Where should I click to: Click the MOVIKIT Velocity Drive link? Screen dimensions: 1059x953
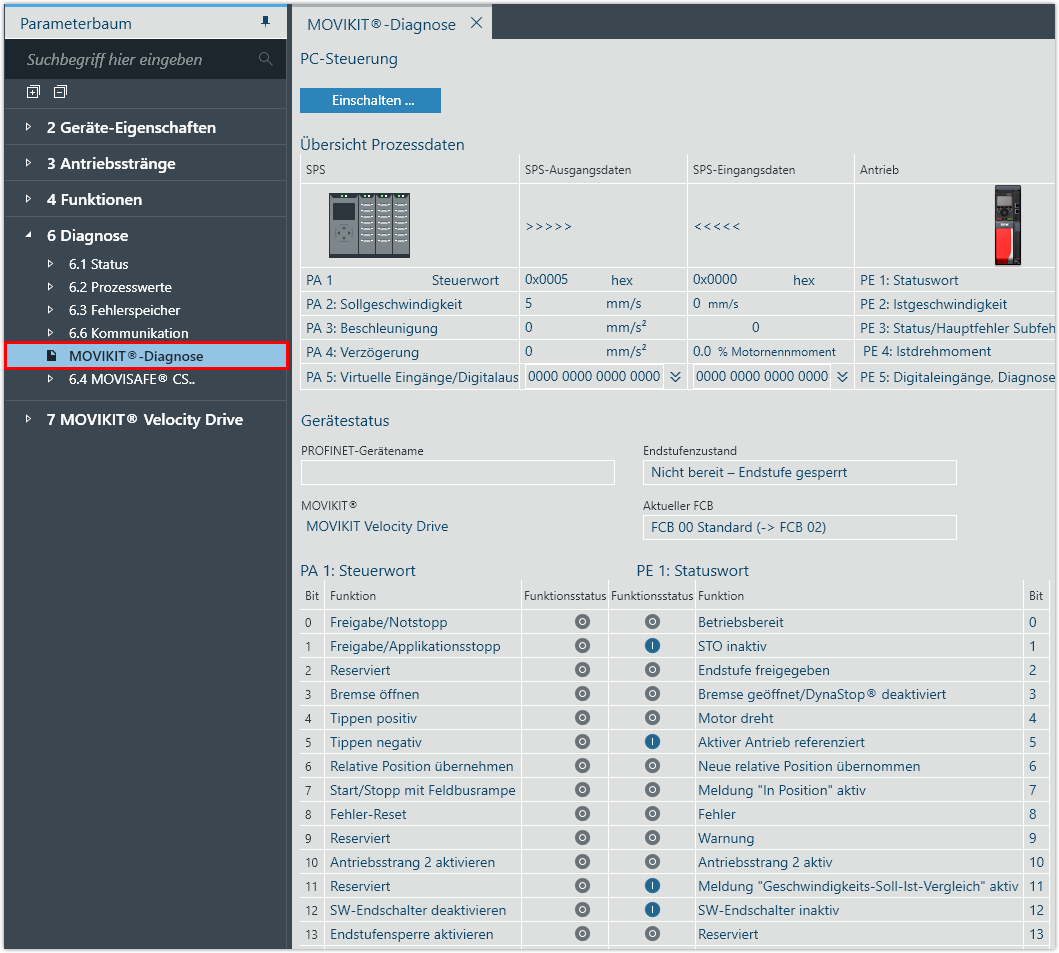point(377,526)
